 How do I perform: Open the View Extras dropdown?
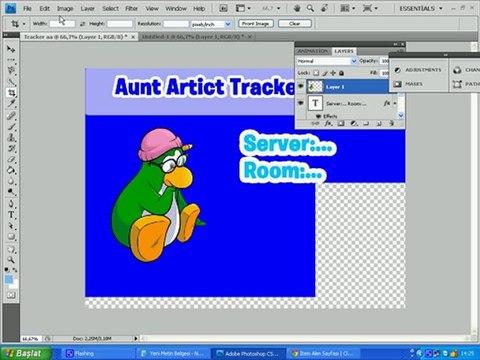243,8
